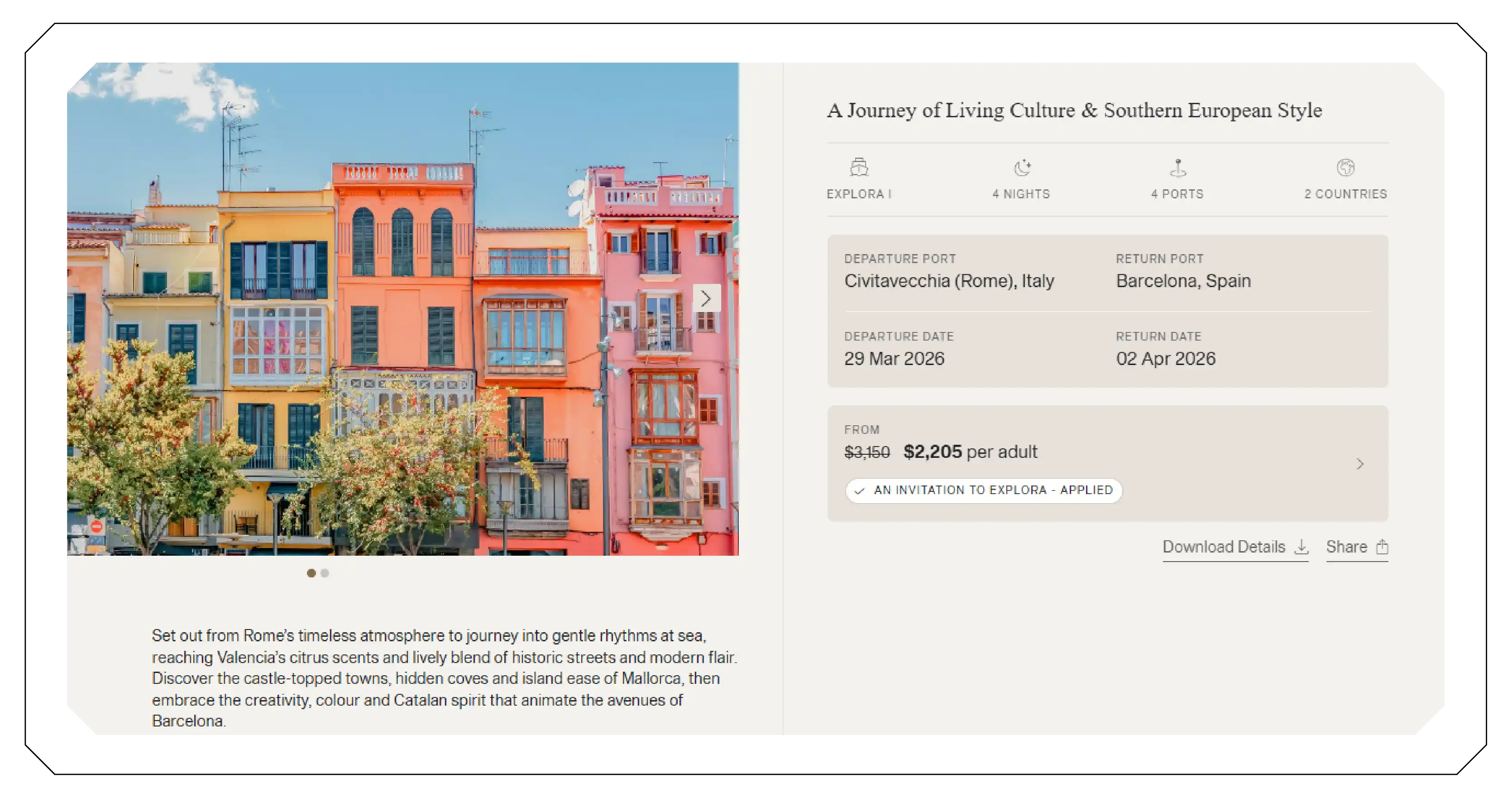This screenshot has width=1512, height=798.
Task: Select the globe icon for 2 COUNTRIES
Action: (1345, 168)
